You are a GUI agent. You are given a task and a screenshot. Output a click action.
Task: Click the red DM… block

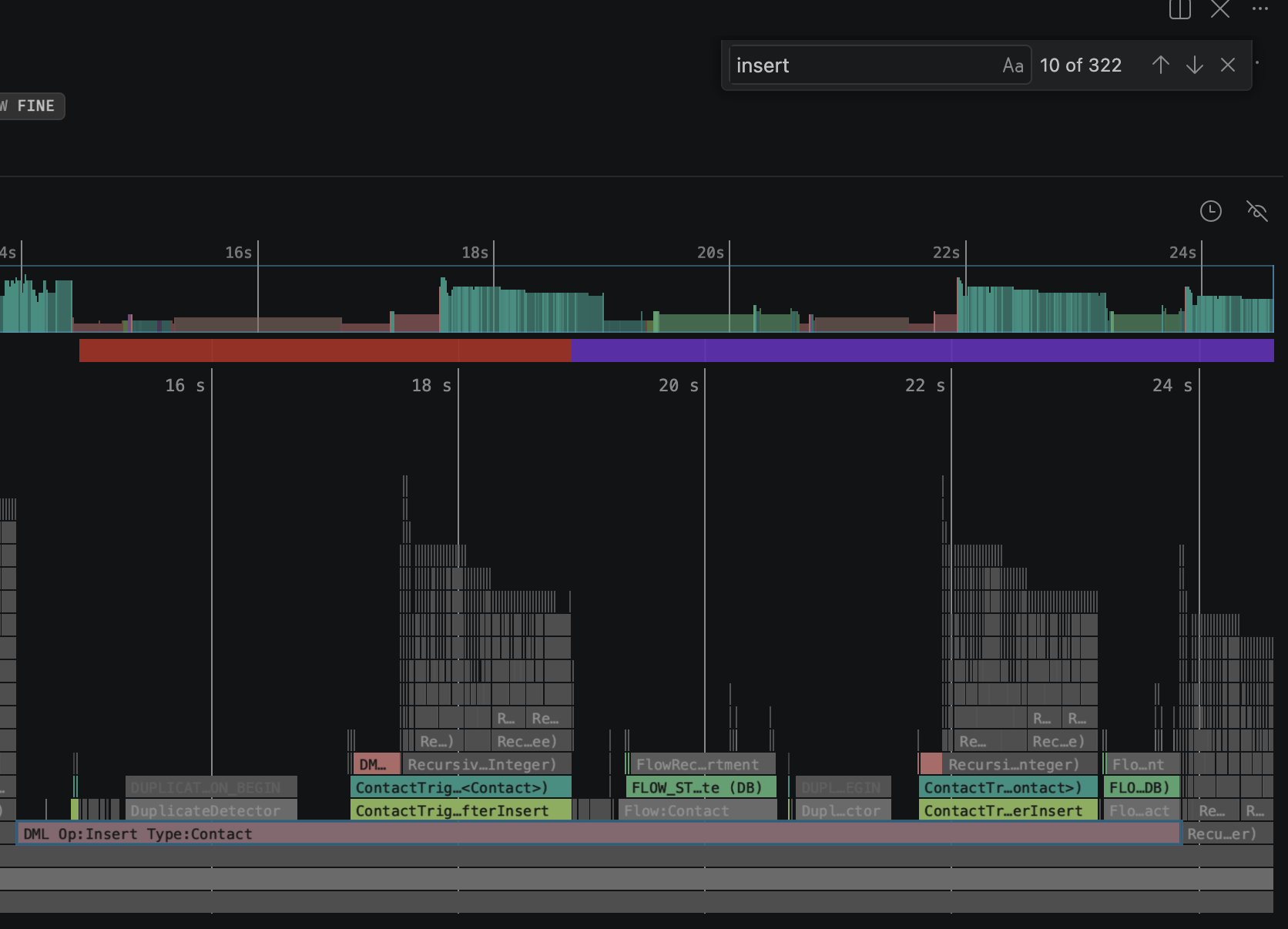tap(377, 764)
